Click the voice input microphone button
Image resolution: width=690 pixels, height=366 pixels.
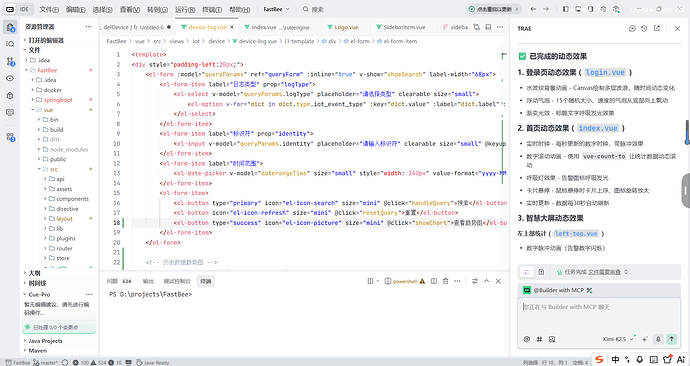[658, 339]
